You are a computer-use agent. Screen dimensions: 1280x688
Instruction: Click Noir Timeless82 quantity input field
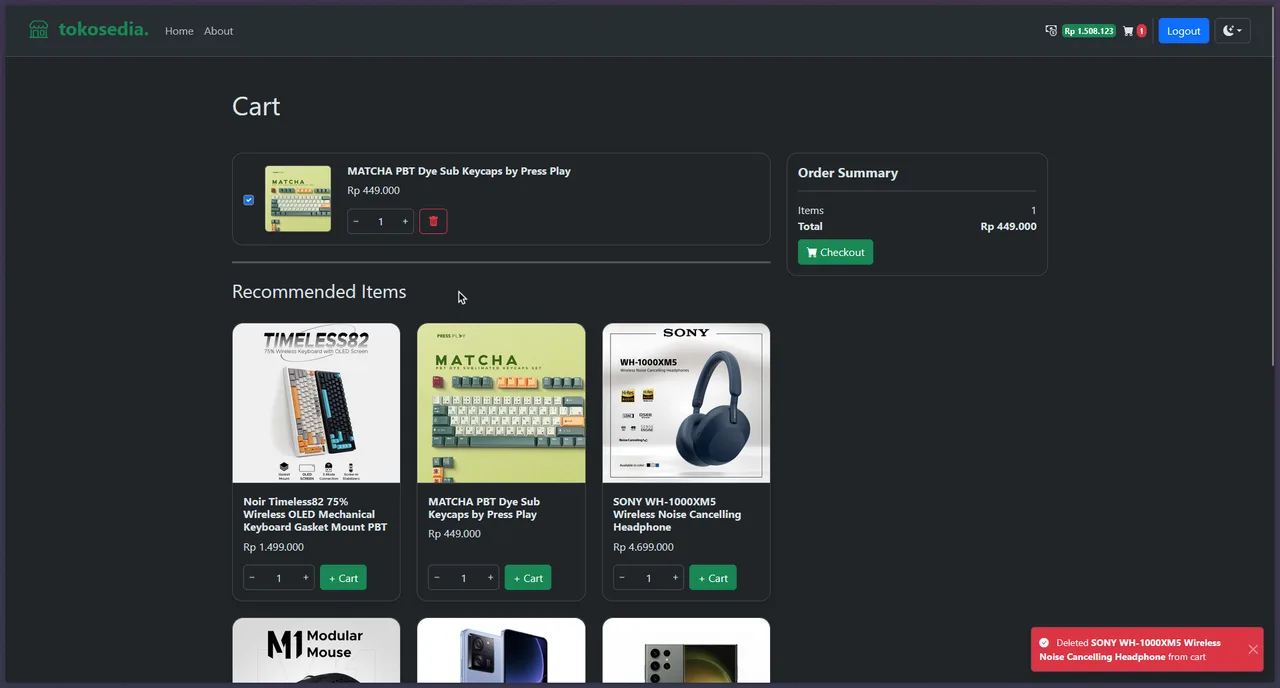[279, 578]
